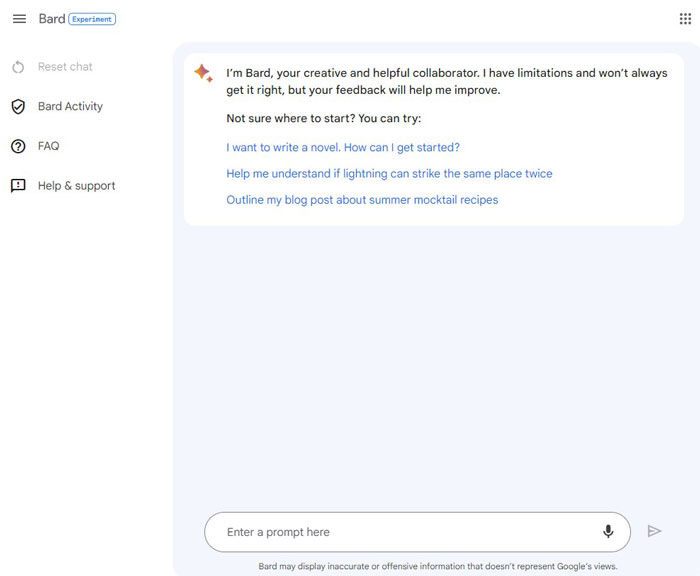Click Bard's introductory welcome message text
The width and height of the screenshot is (700, 576).
[x=446, y=82]
